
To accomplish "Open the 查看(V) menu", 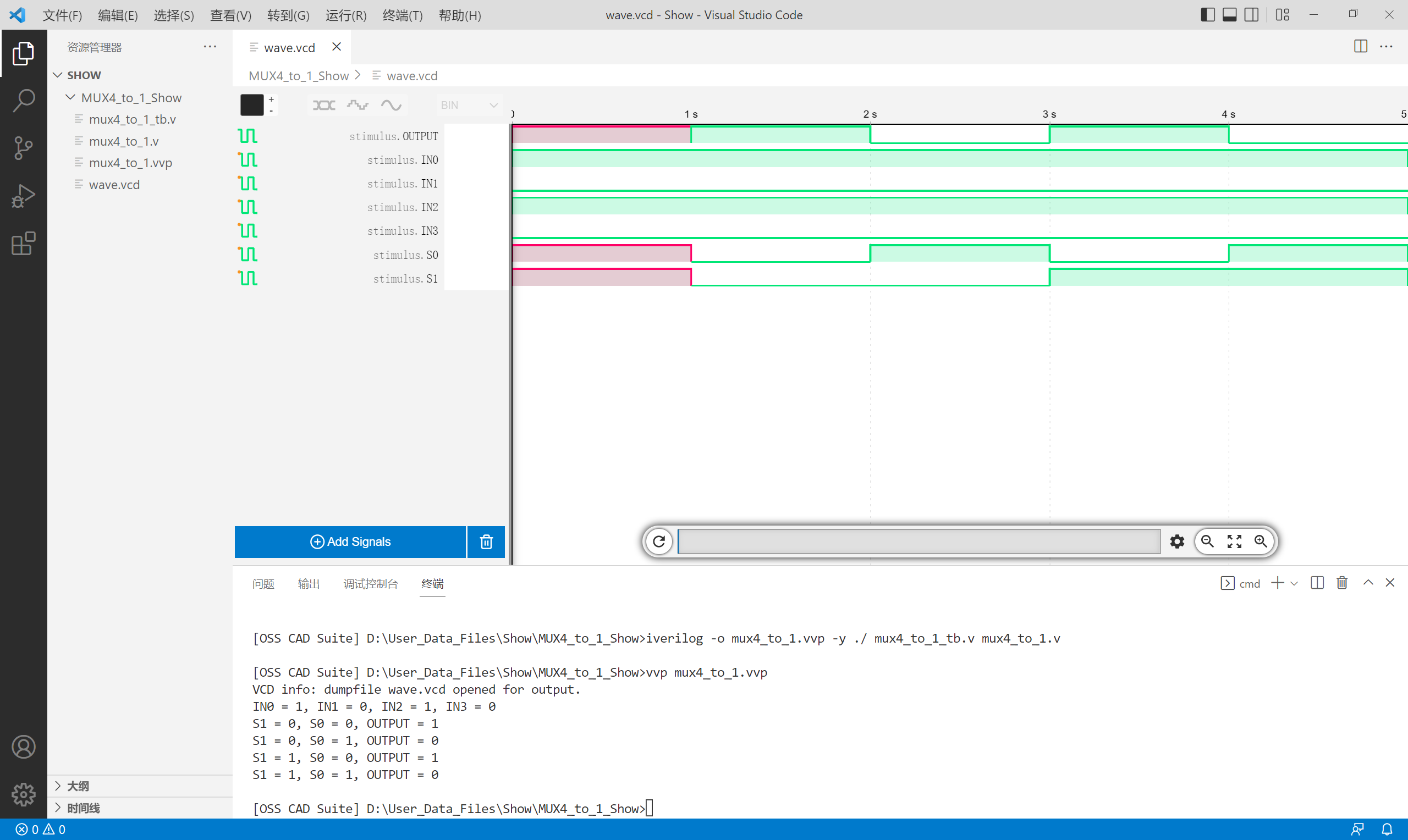I will (x=230, y=15).
